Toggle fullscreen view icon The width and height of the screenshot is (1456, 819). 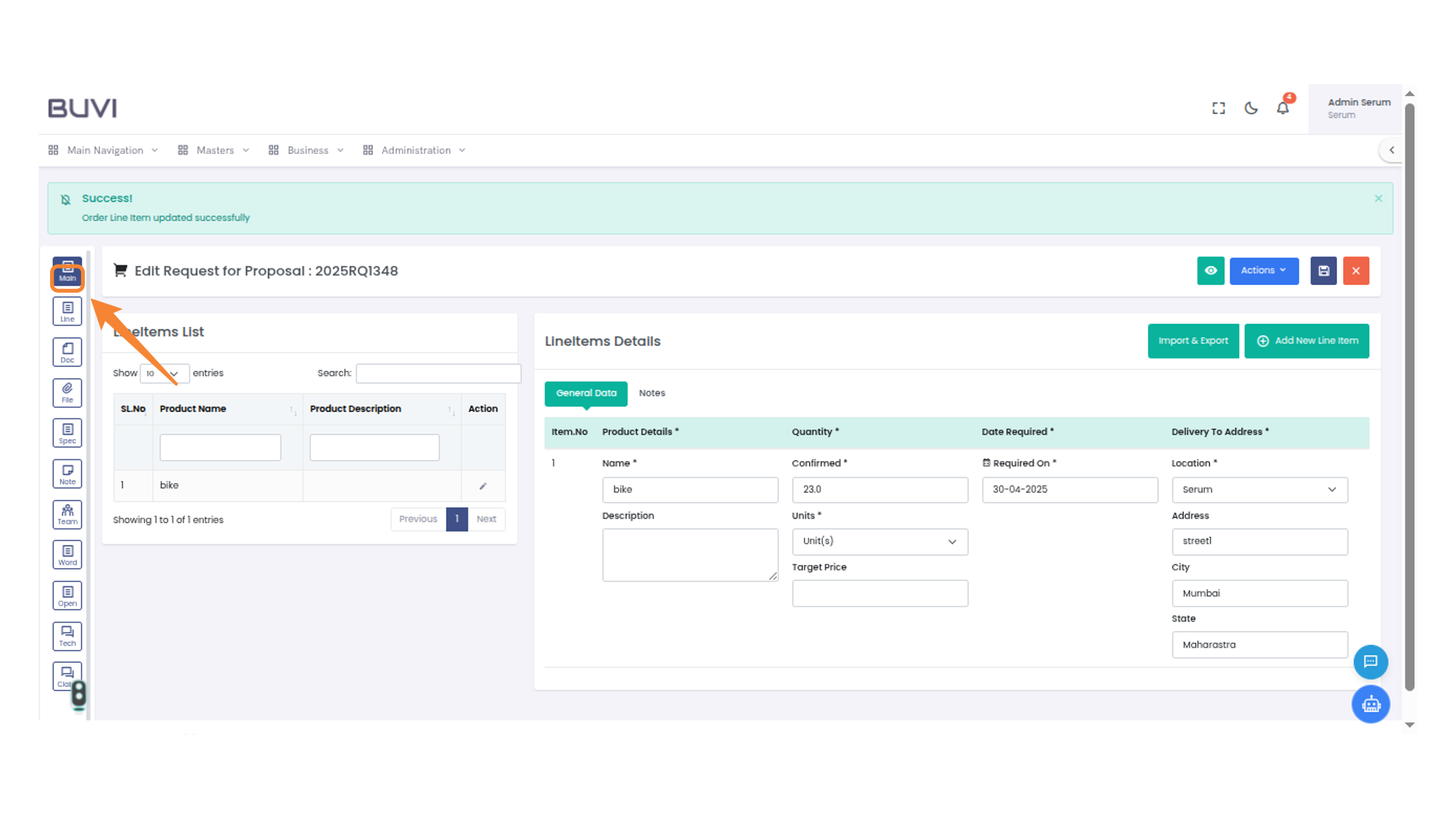(1219, 108)
